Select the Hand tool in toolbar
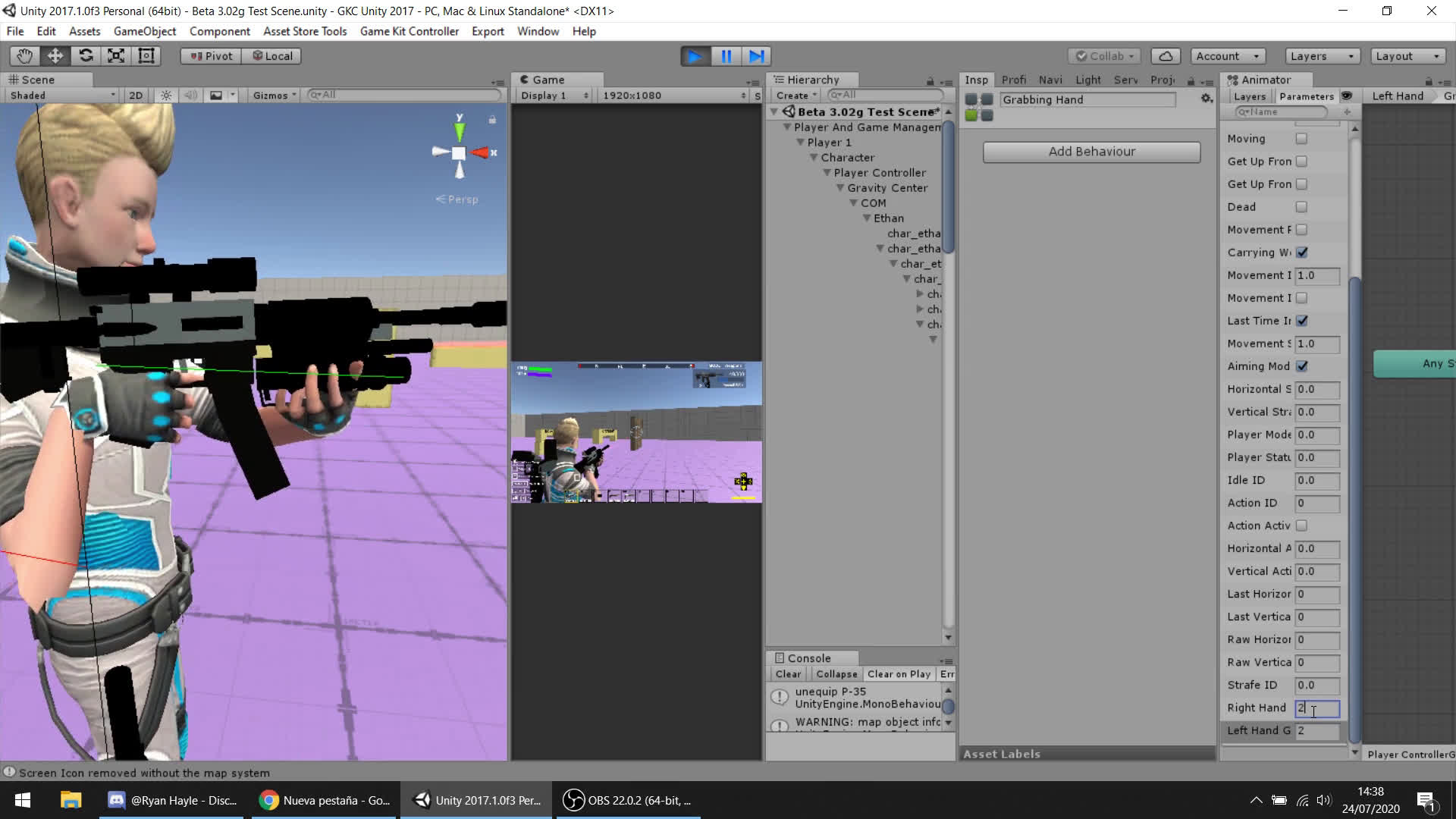Viewport: 1456px width, 819px height. [x=25, y=56]
